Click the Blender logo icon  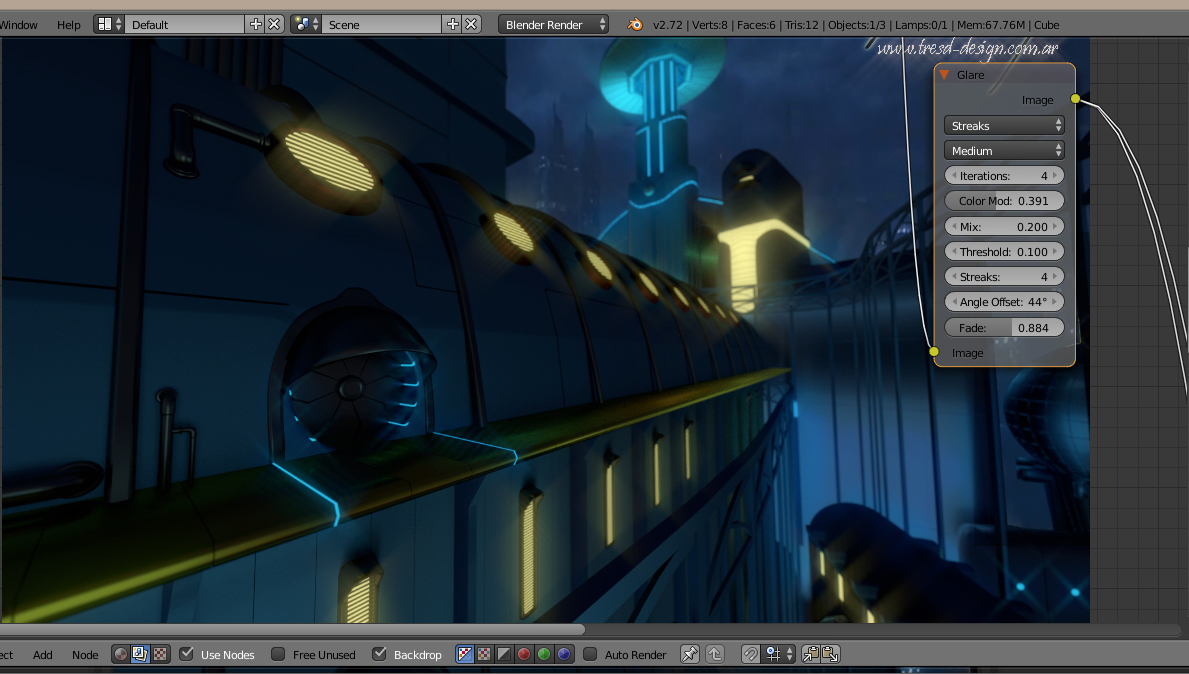click(x=635, y=24)
